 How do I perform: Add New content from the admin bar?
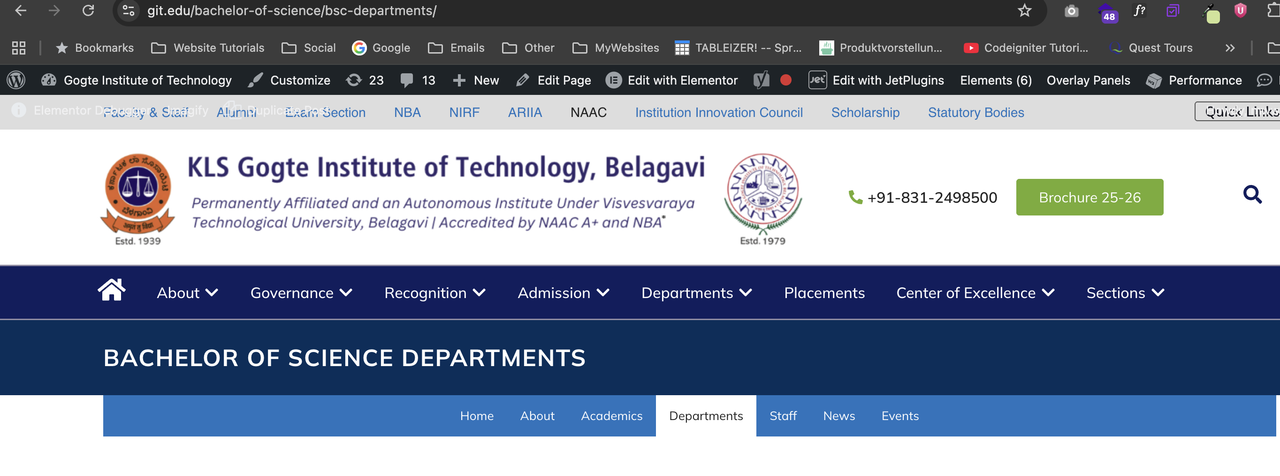476,80
